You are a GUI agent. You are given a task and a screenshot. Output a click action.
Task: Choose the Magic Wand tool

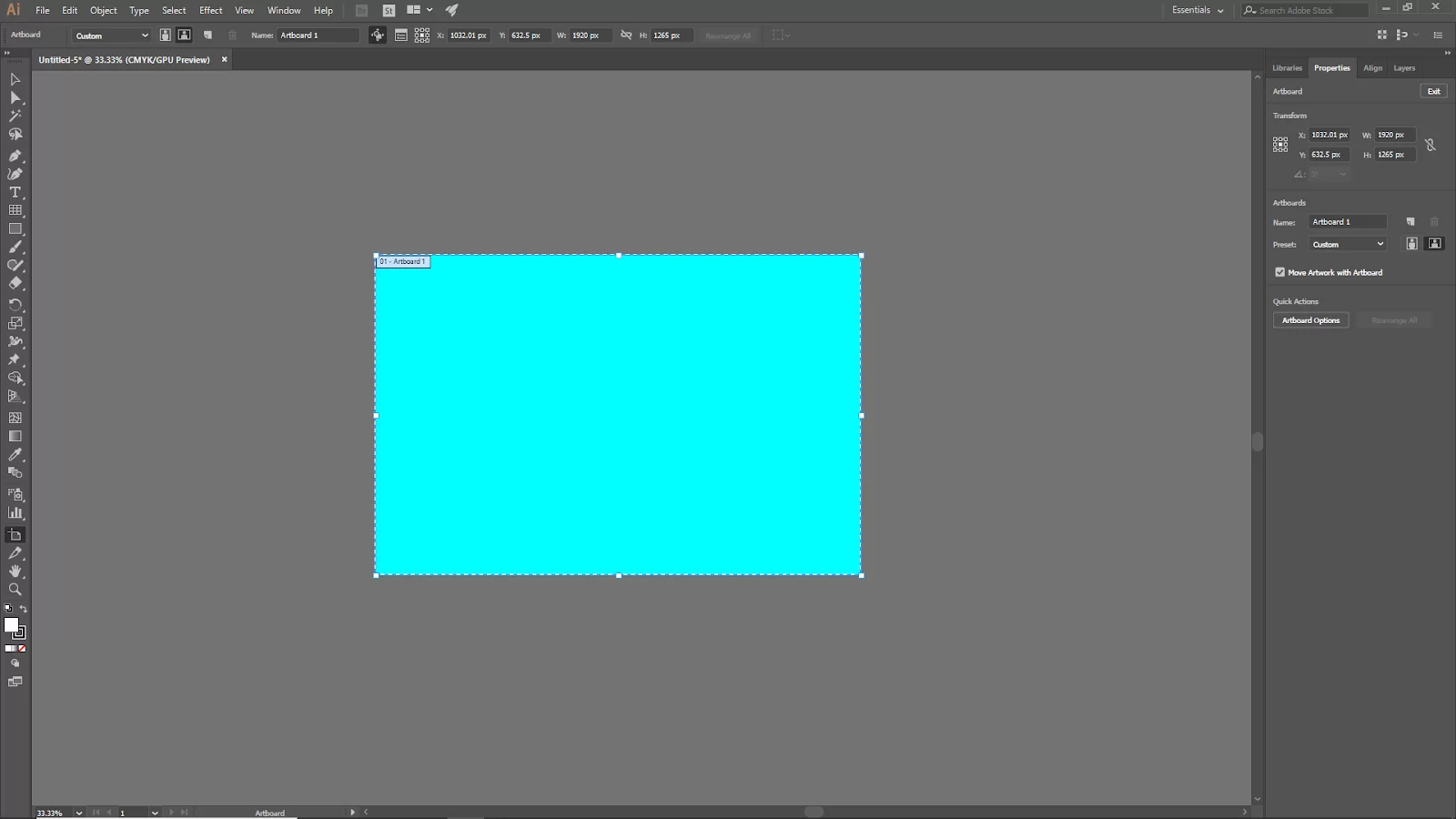pyautogui.click(x=15, y=116)
